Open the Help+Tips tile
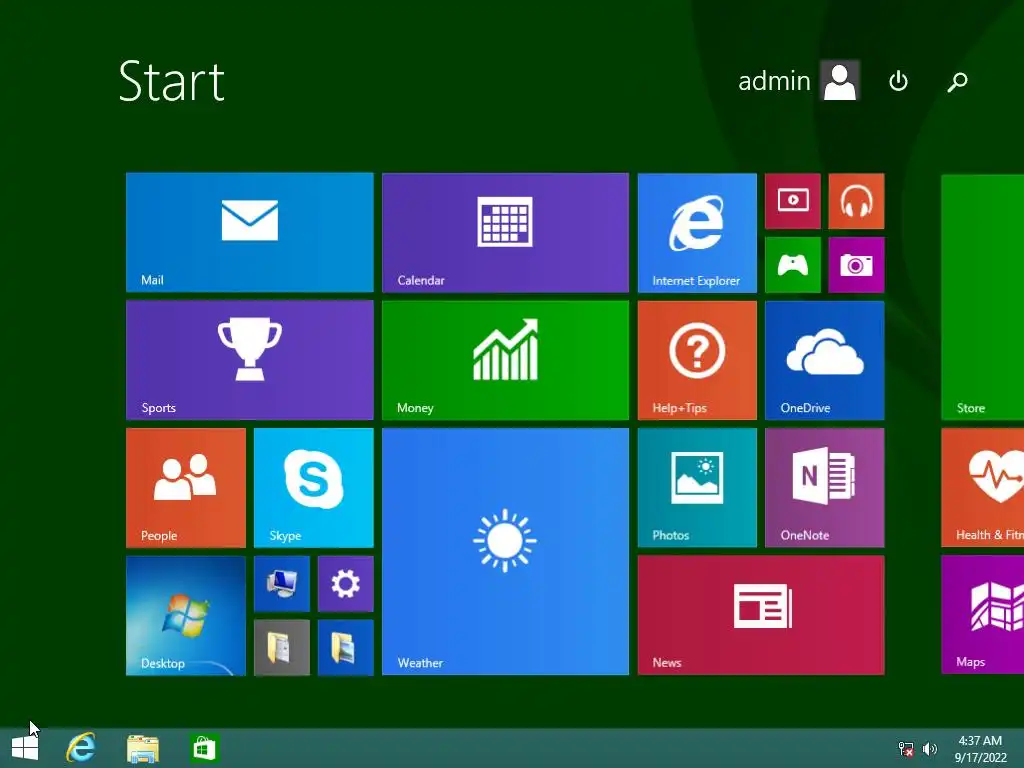Image resolution: width=1024 pixels, height=768 pixels. (697, 360)
